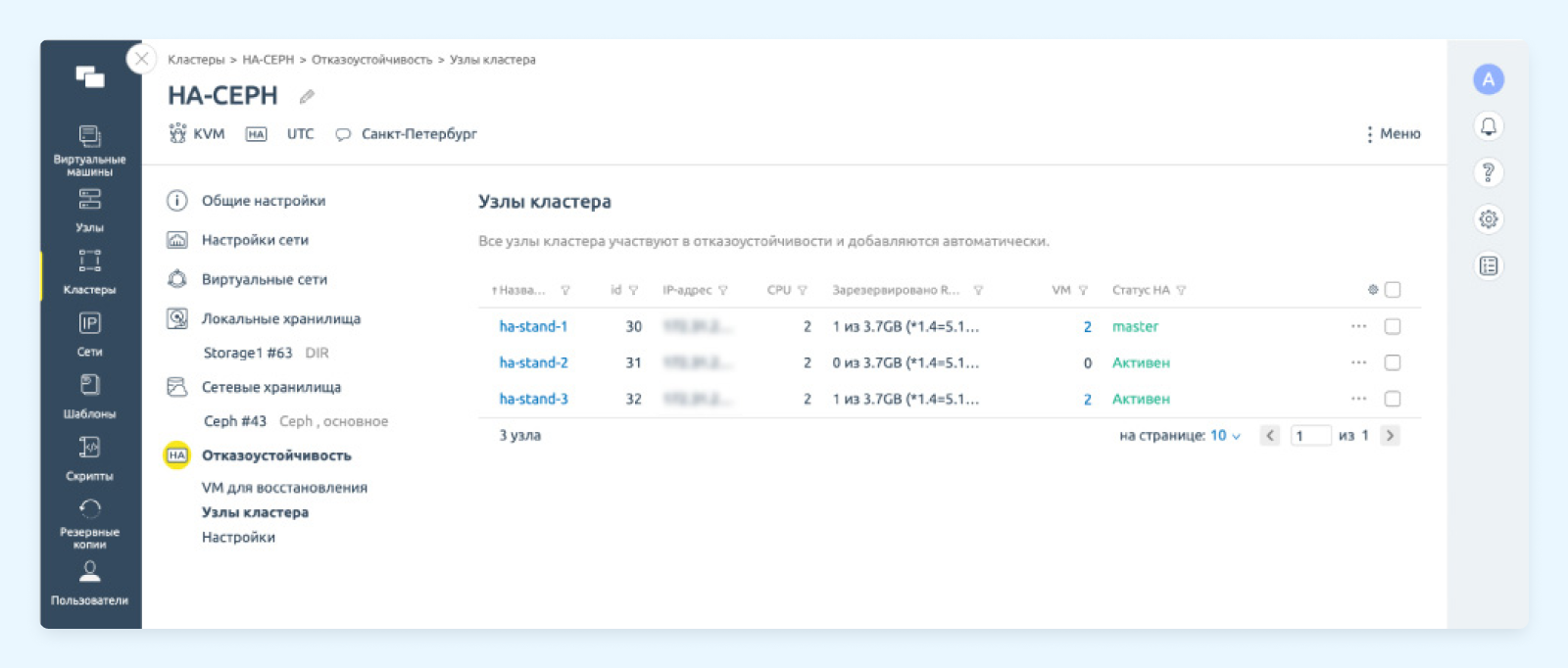Open Общие настройки menu item

click(x=264, y=201)
